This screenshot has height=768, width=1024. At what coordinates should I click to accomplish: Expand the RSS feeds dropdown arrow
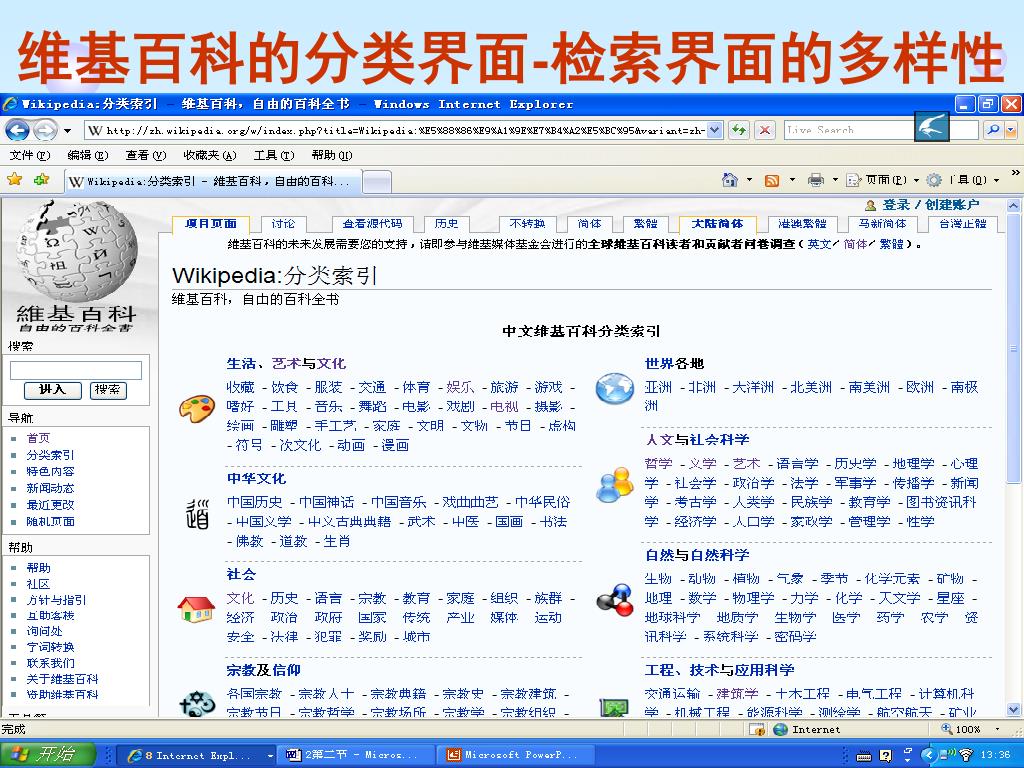tap(792, 180)
